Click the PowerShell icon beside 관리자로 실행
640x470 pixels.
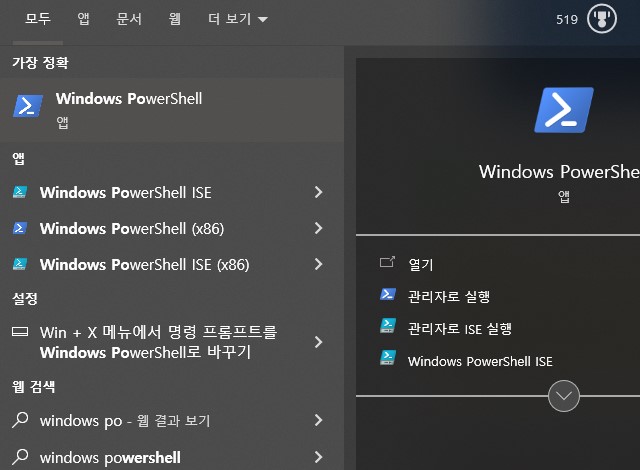(387, 294)
